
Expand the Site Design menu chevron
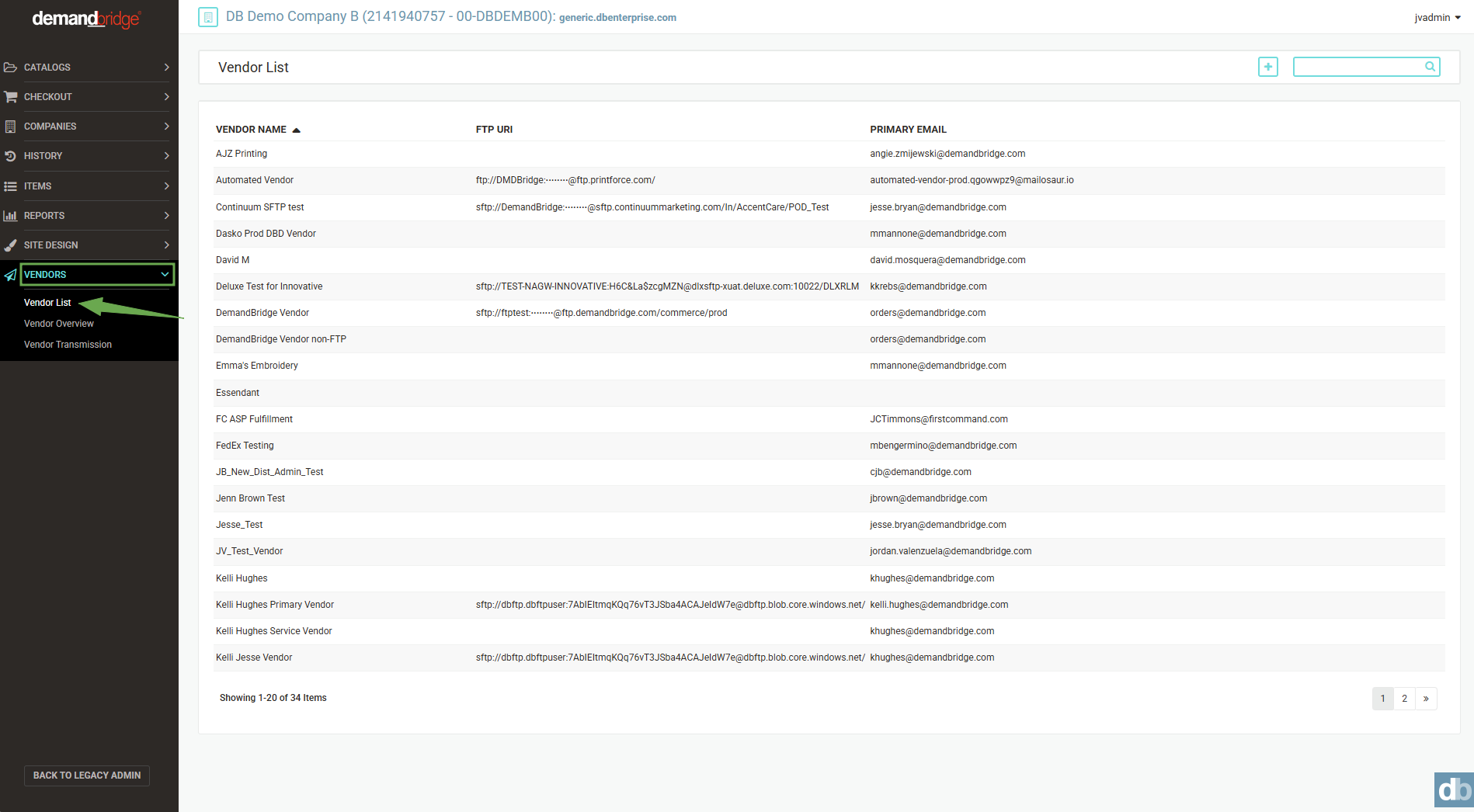pyautogui.click(x=166, y=245)
